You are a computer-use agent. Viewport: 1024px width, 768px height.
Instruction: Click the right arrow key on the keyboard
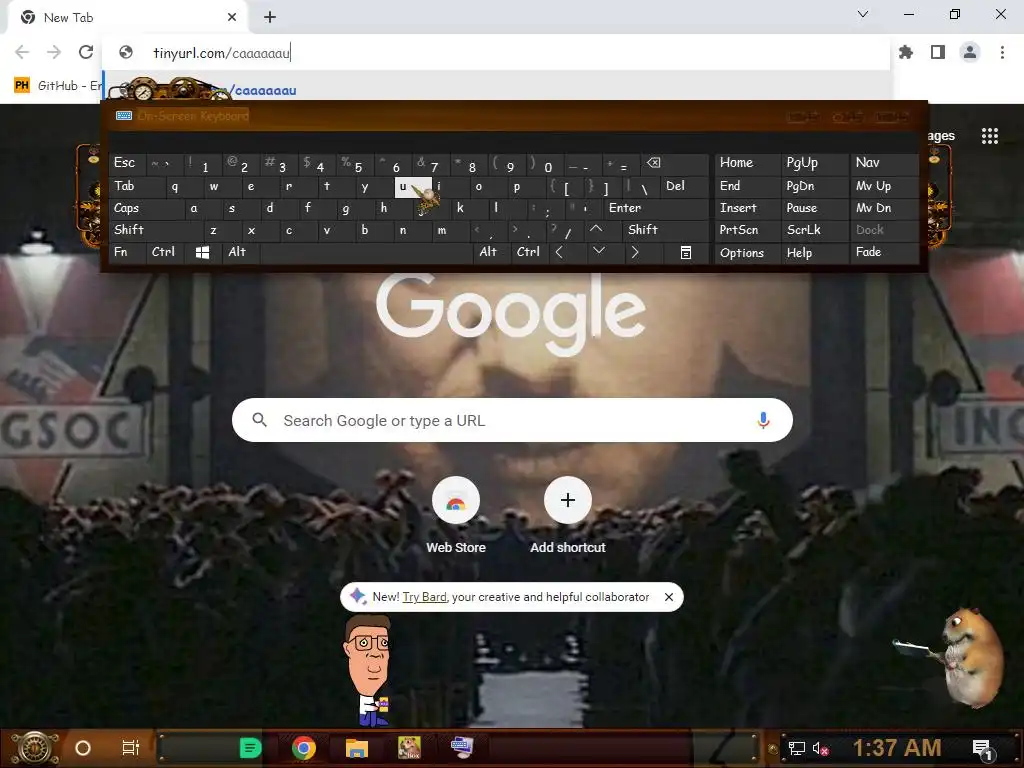635,252
